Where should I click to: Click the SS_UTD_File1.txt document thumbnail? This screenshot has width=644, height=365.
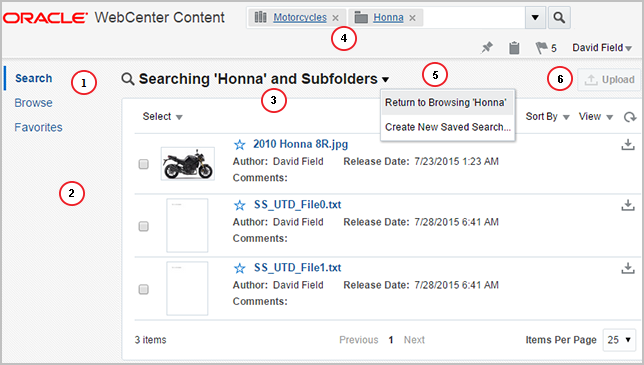coord(187,289)
